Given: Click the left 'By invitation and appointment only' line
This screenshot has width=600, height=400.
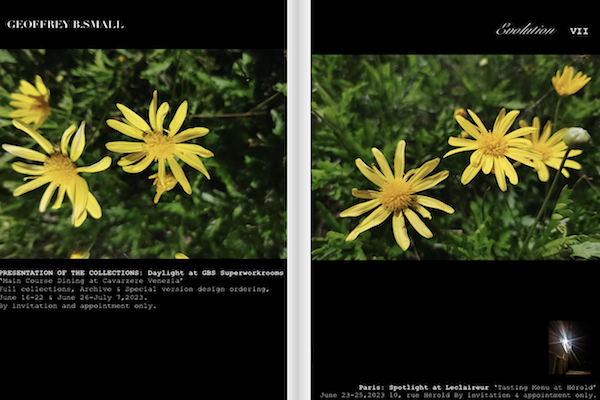Looking at the screenshot, I should [x=78, y=306].
